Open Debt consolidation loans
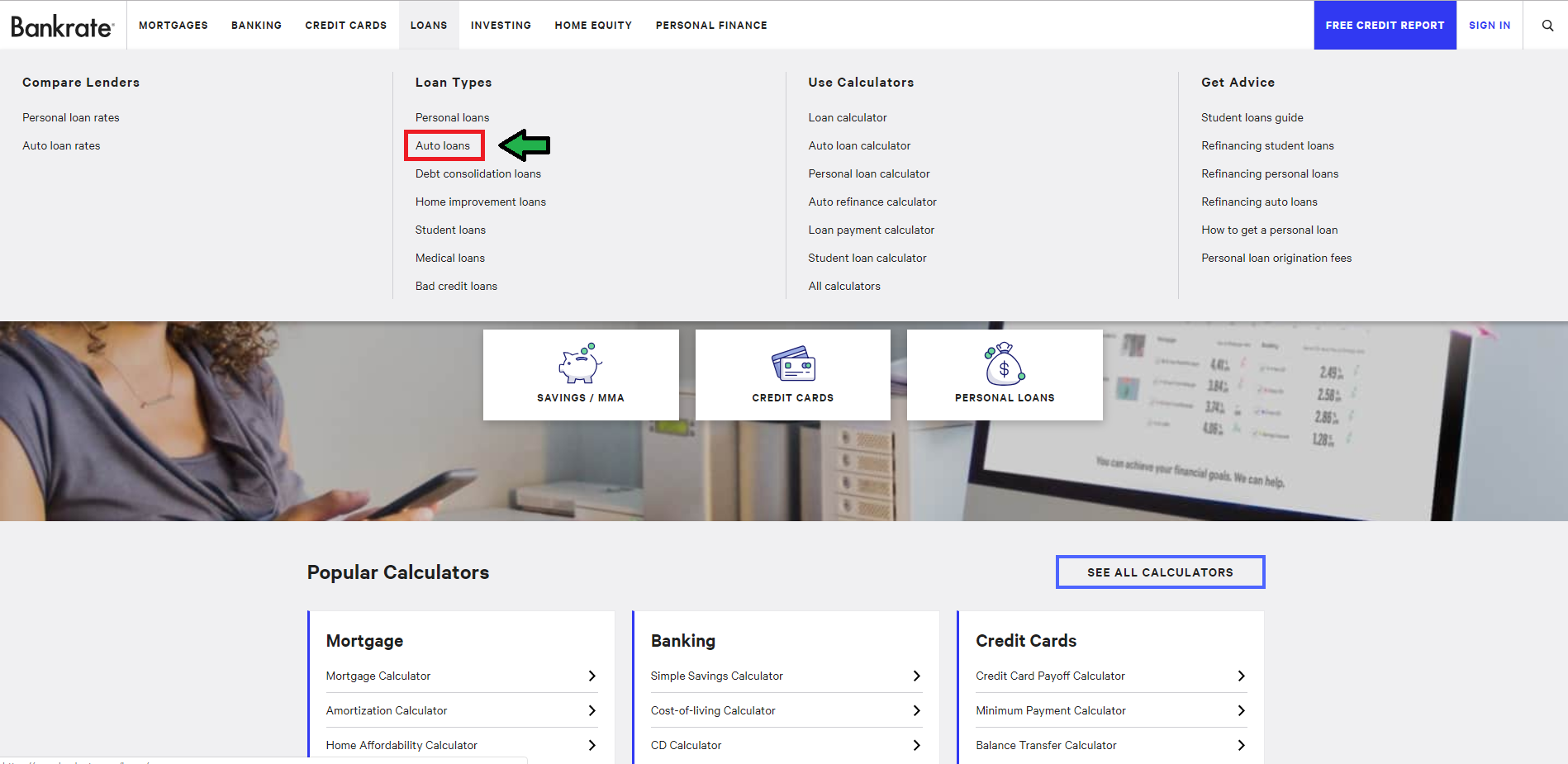This screenshot has height=764, width=1568. [x=478, y=173]
